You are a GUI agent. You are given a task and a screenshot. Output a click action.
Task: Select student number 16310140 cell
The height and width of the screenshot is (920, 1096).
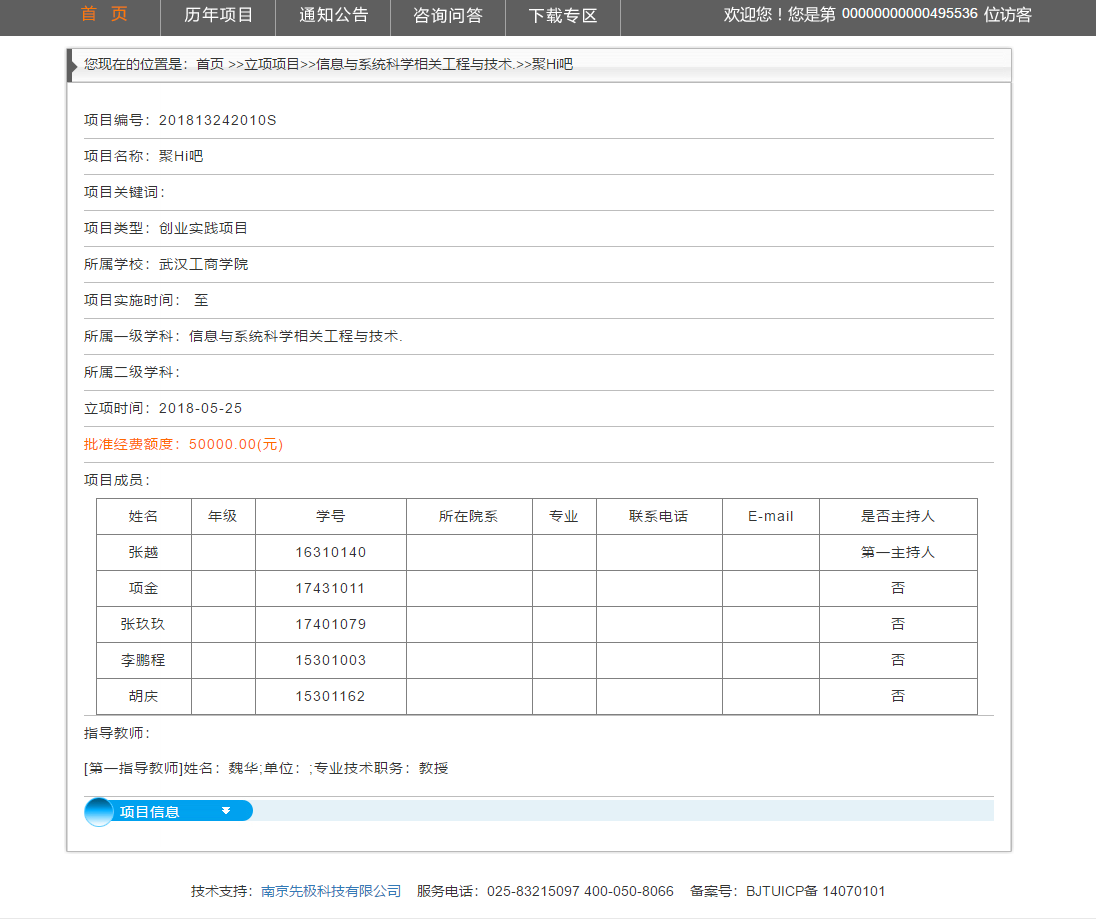331,552
